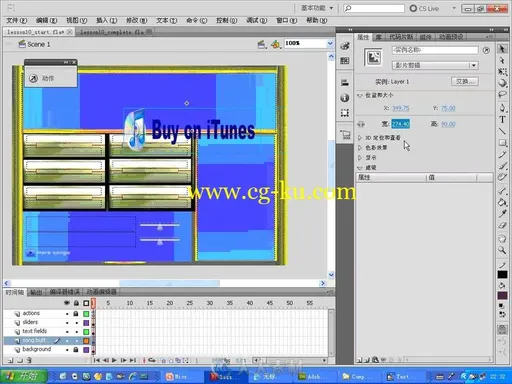Image resolution: width=512 pixels, height=384 pixels.
Task: Select the Selection arrow tool
Action: pyautogui.click(x=502, y=49)
